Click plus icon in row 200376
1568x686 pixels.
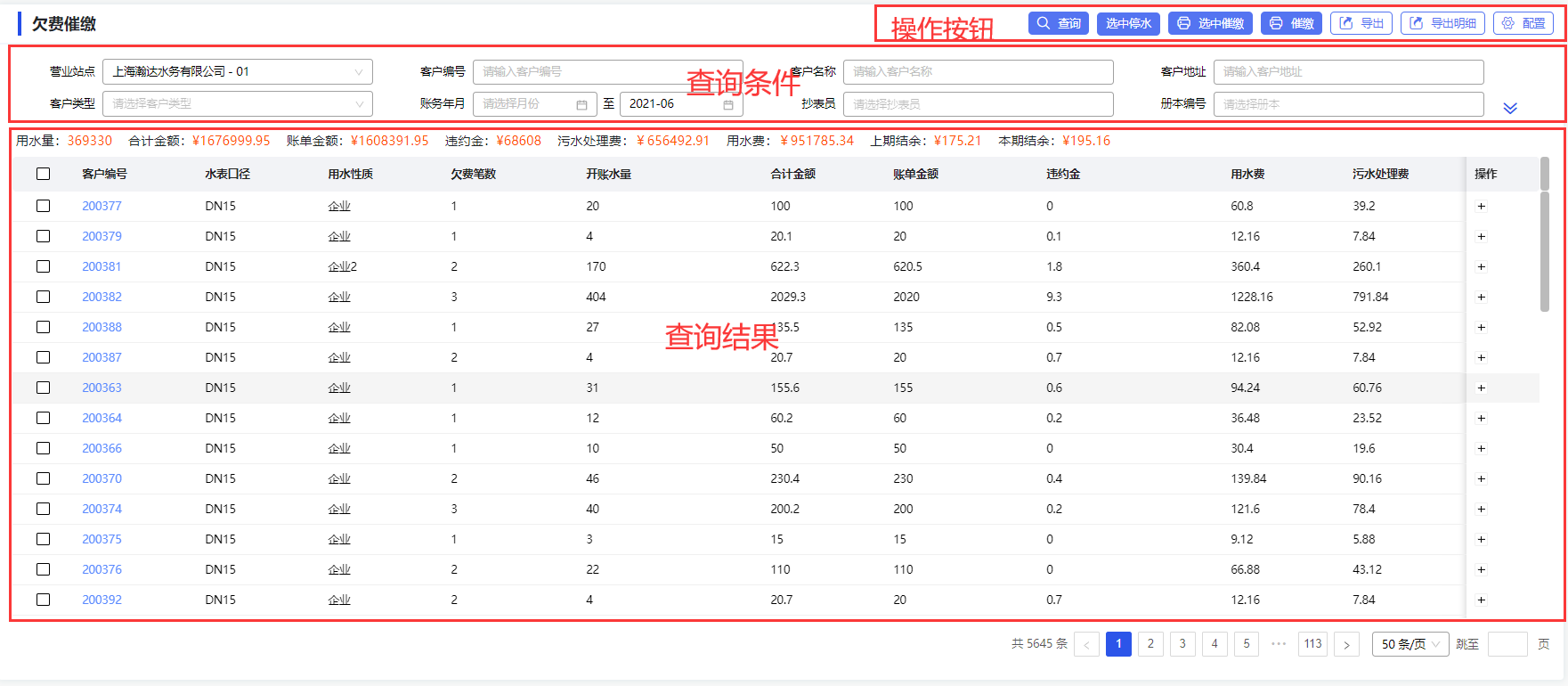point(1482,569)
